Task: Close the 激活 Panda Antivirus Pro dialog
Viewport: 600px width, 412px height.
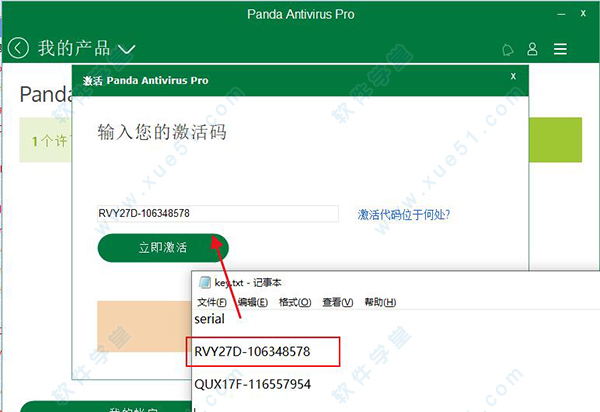Action: click(x=513, y=76)
